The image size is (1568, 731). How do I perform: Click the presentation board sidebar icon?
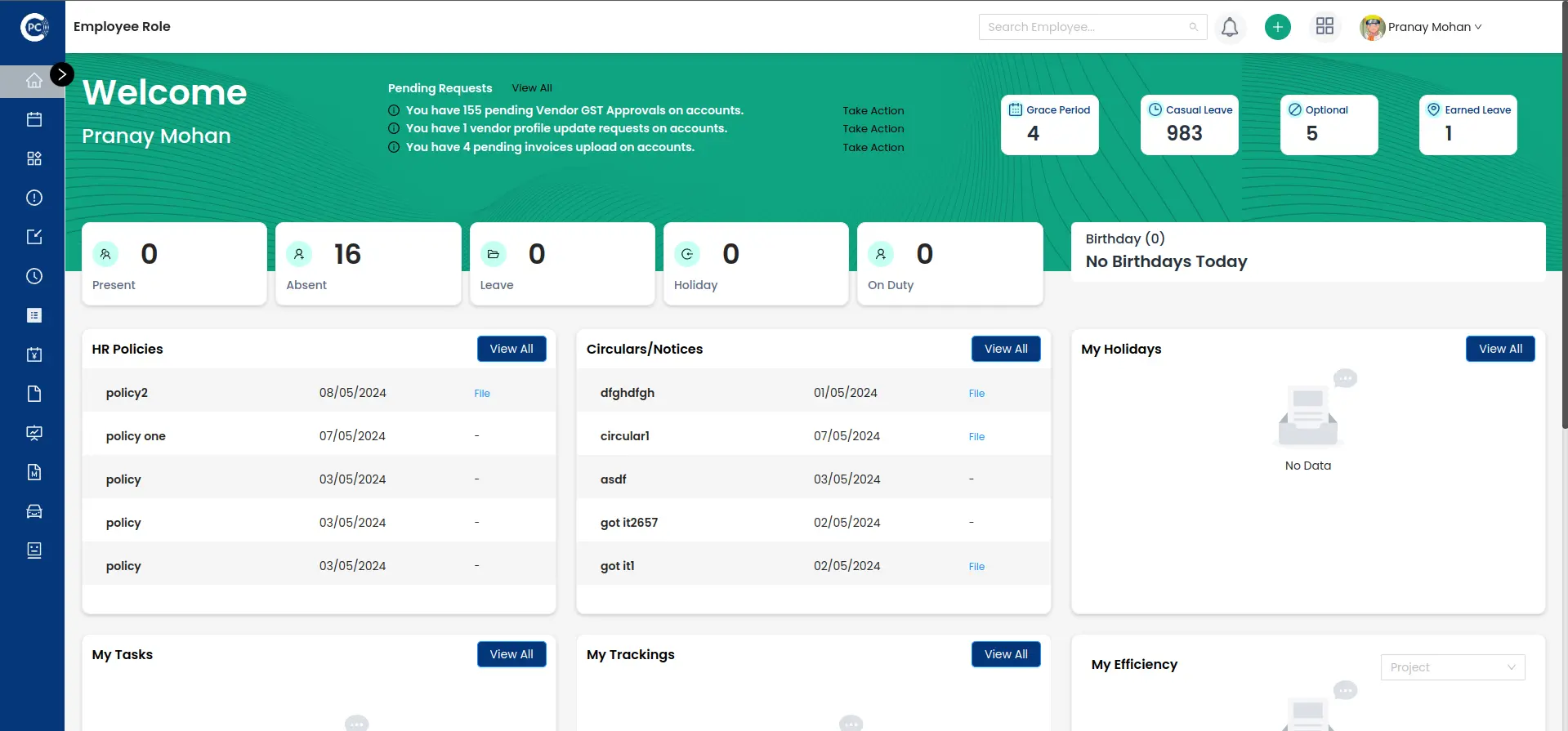[x=34, y=433]
